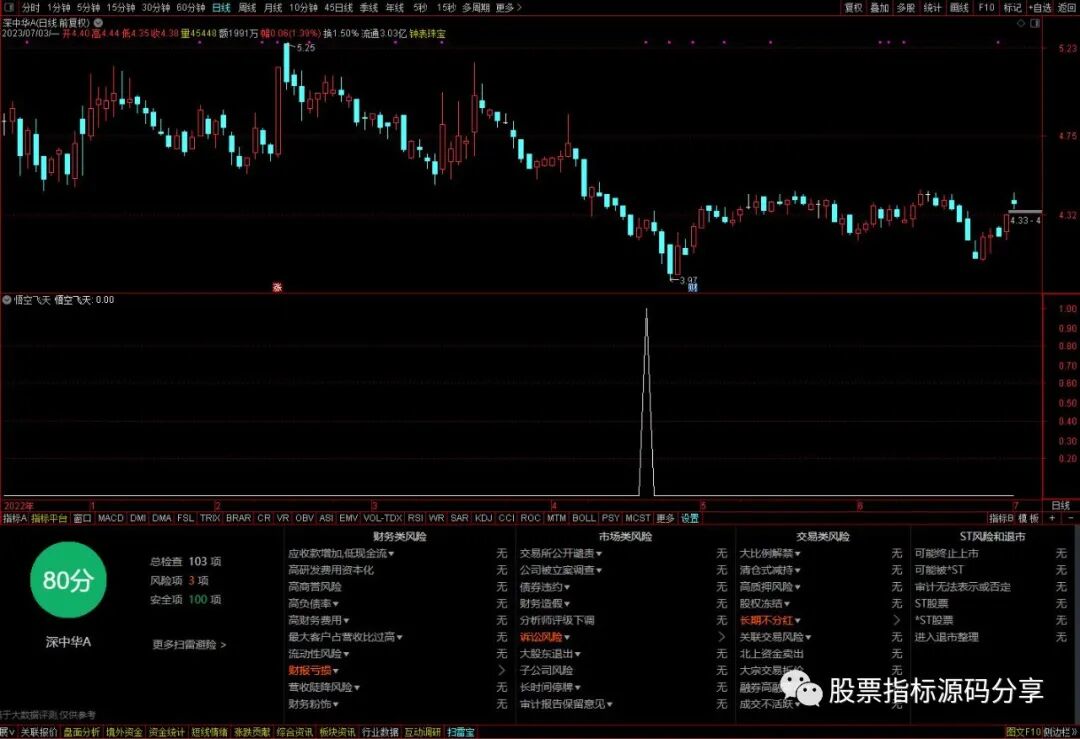Open 长期不分红 detail arrow

click(x=896, y=620)
